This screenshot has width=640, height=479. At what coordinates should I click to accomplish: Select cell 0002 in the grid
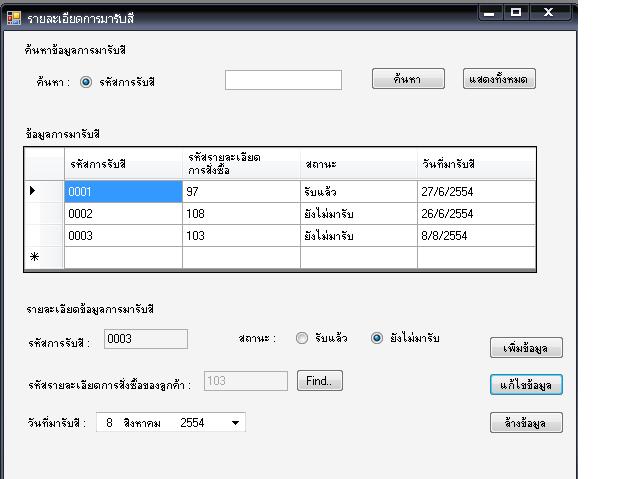click(x=123, y=214)
